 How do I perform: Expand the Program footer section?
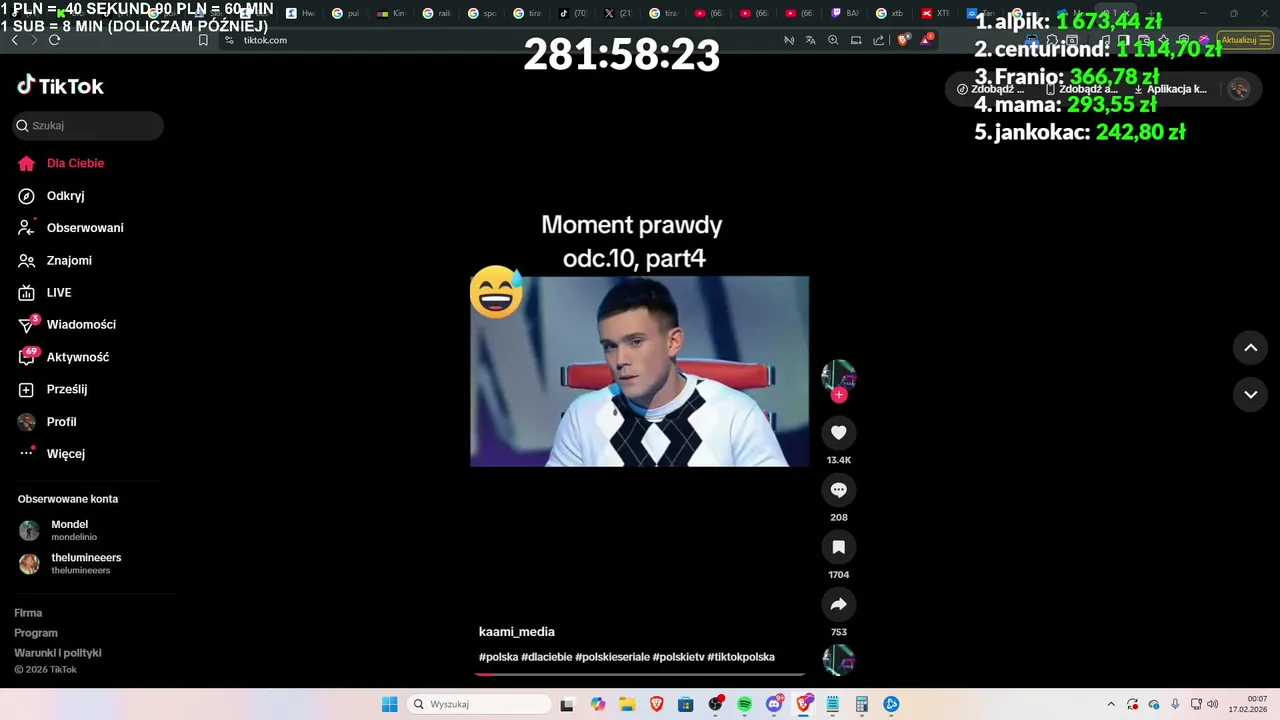(36, 633)
